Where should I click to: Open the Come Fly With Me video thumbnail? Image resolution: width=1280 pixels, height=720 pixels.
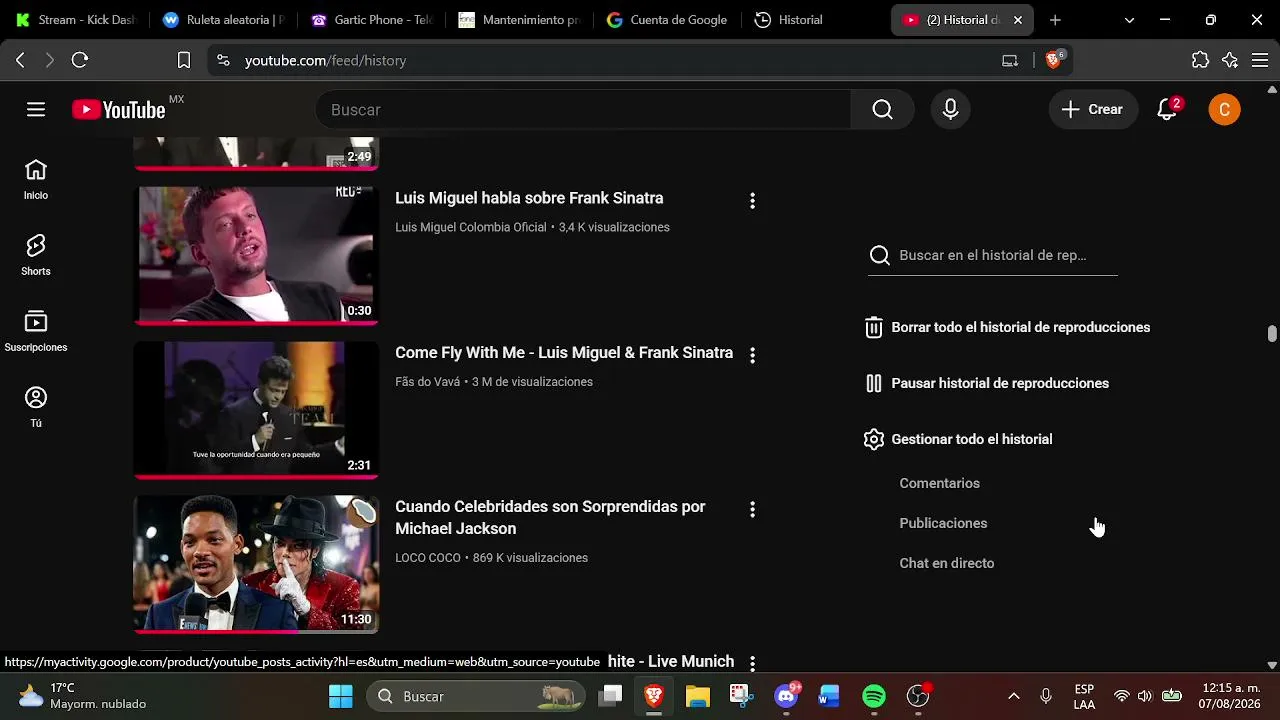[x=256, y=410]
